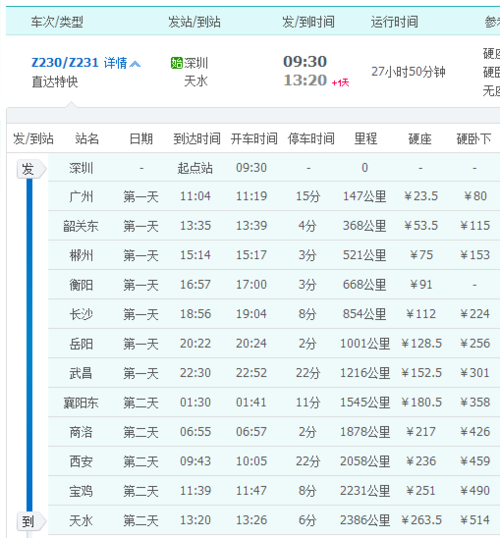This screenshot has width=500, height=538.
Task: Click the 09:30 departure time in the summary row
Action: (305, 62)
